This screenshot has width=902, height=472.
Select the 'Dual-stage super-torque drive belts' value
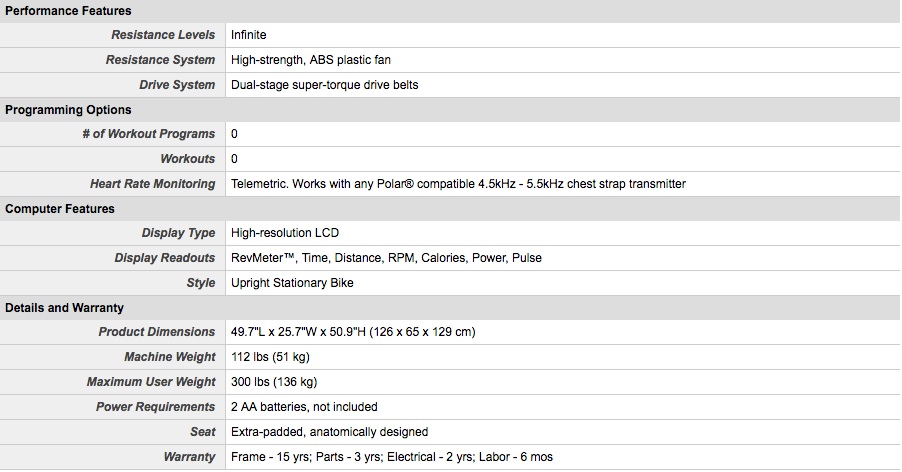[324, 85]
